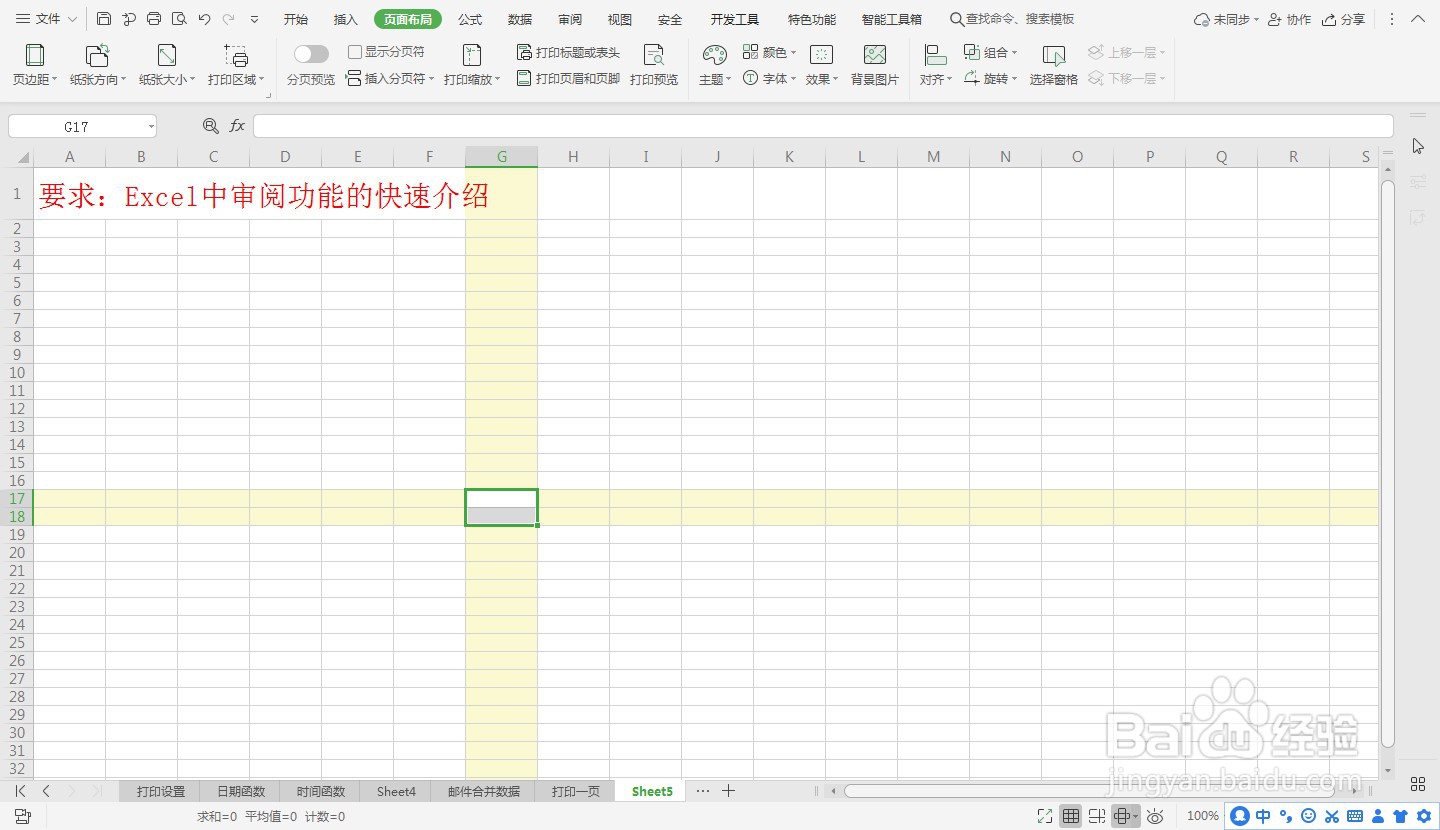Open the 选择窗格 selection pane
1440x830 pixels.
click(x=1054, y=65)
